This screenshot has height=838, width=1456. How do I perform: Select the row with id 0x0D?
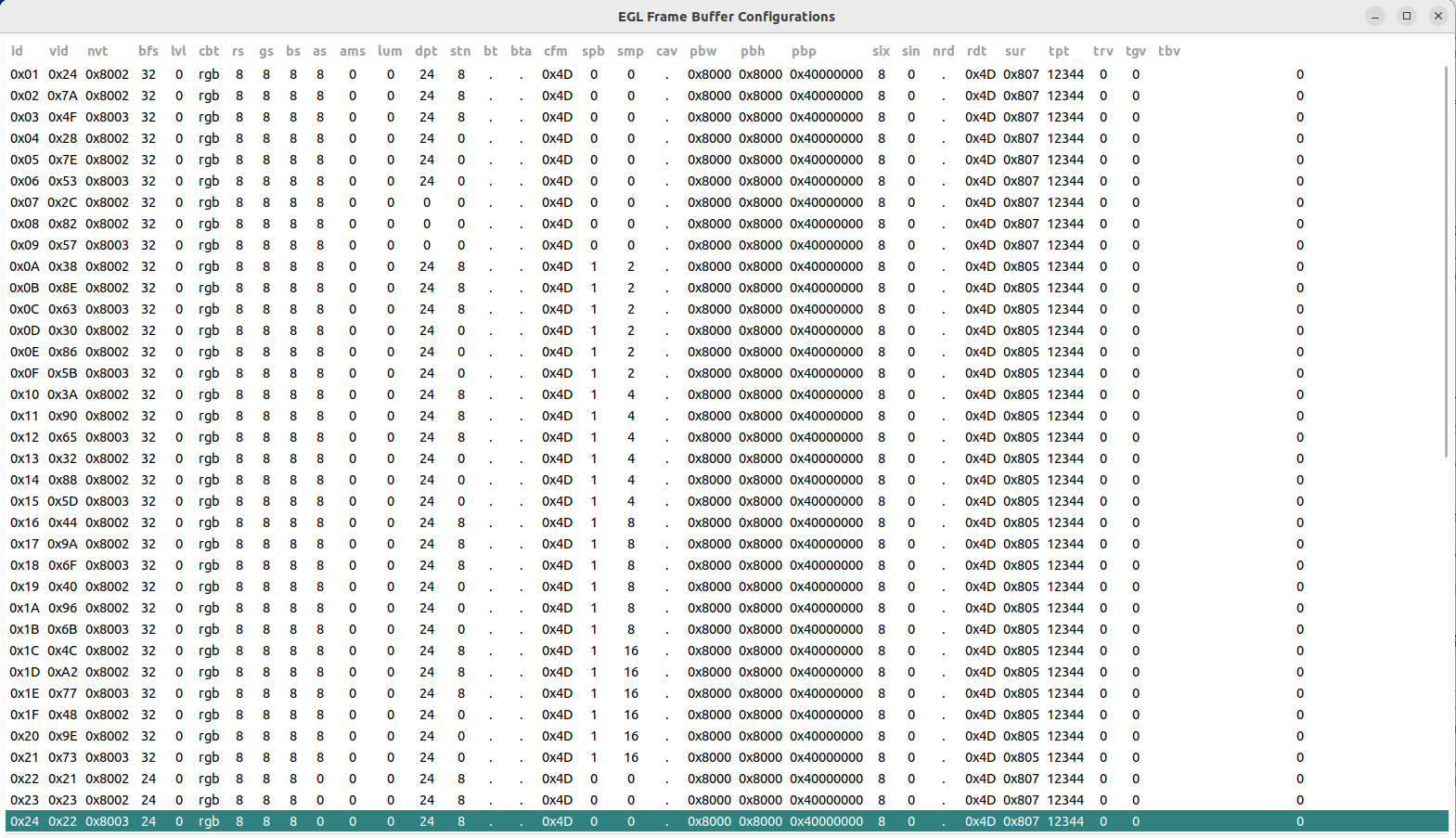[x=727, y=330]
